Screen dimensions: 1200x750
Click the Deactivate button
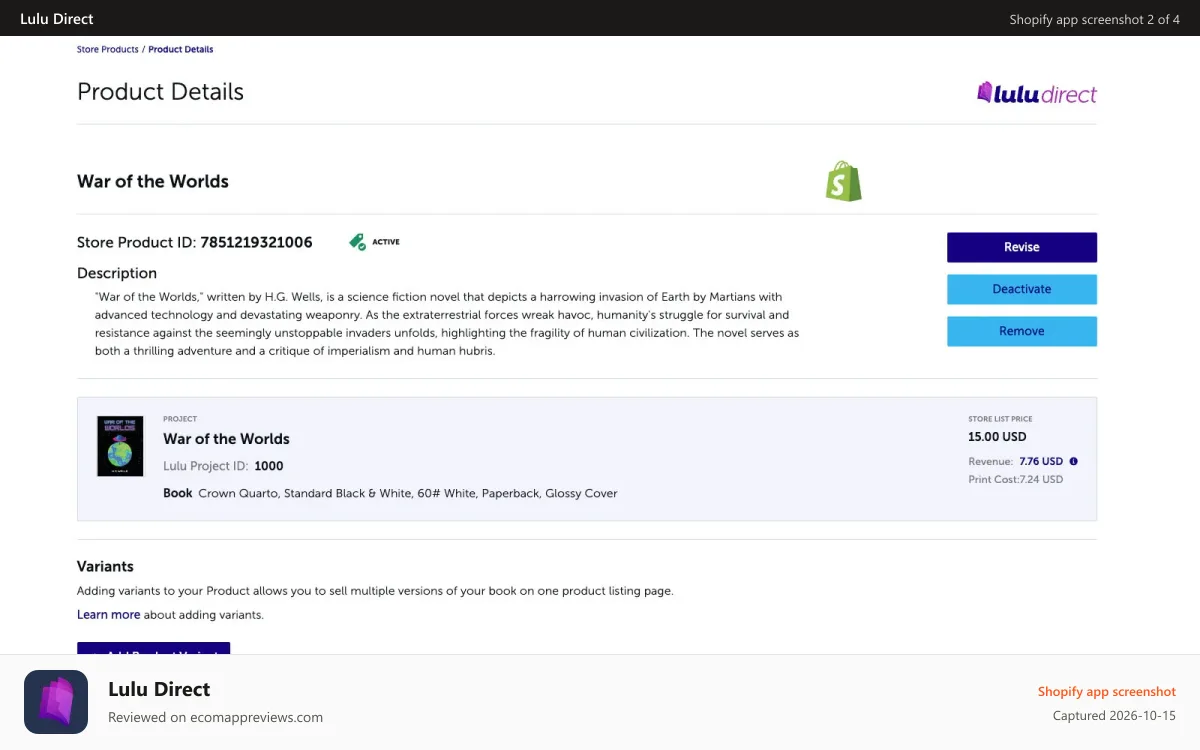[1022, 289]
